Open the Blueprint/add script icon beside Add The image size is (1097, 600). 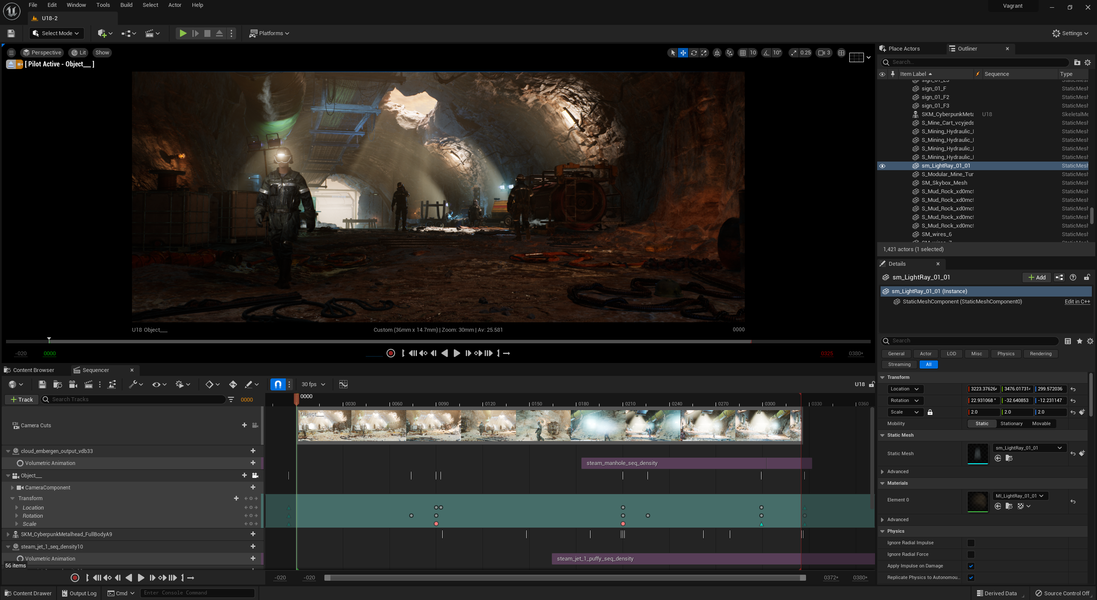pyautogui.click(x=1059, y=278)
